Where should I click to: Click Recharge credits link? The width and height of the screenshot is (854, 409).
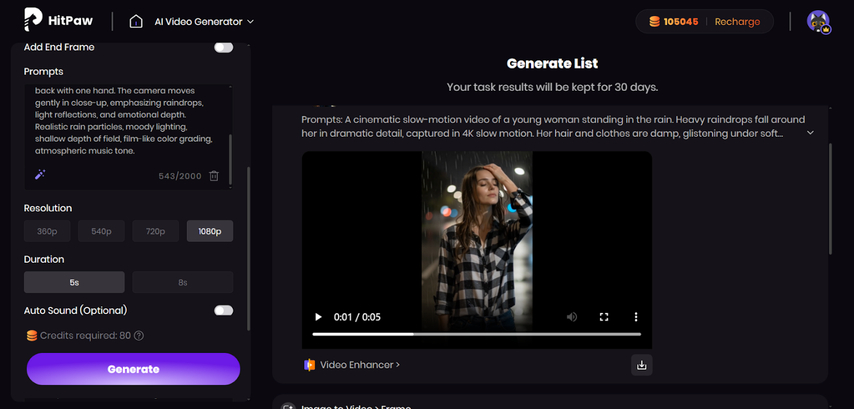tap(736, 21)
